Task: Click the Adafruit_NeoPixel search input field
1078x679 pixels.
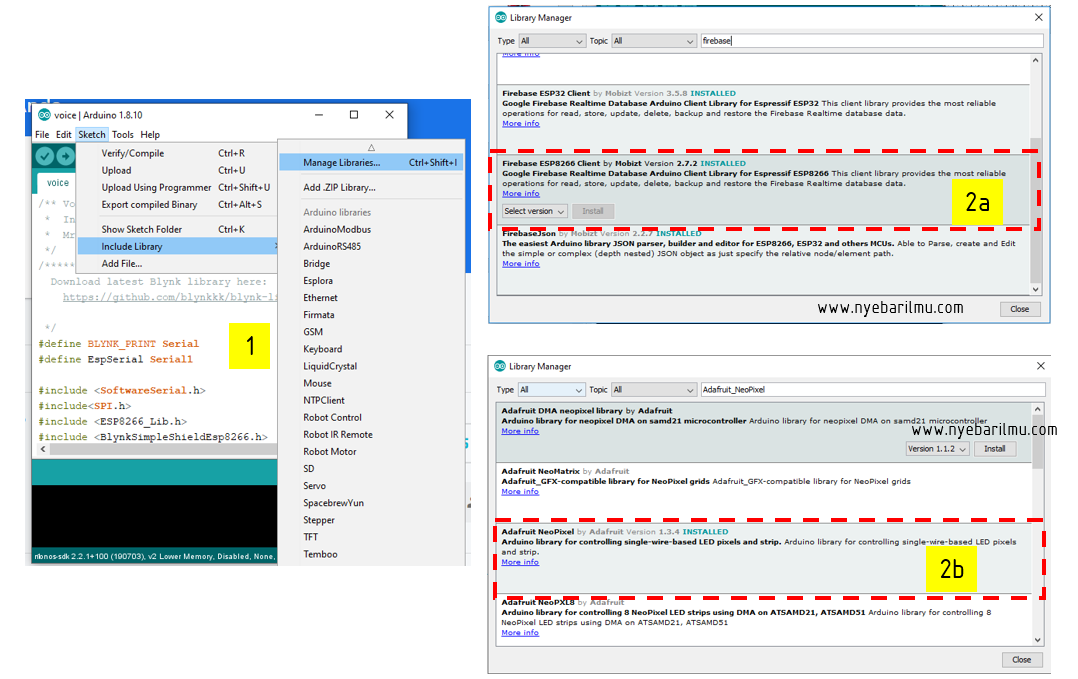Action: pyautogui.click(x=872, y=390)
